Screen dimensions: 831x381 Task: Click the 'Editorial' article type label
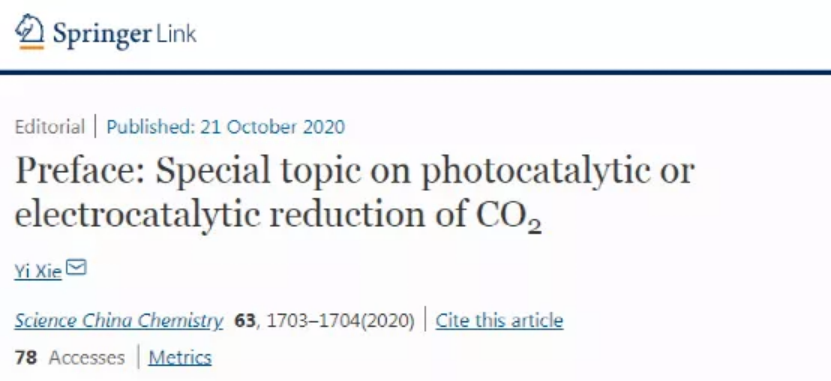pos(50,127)
